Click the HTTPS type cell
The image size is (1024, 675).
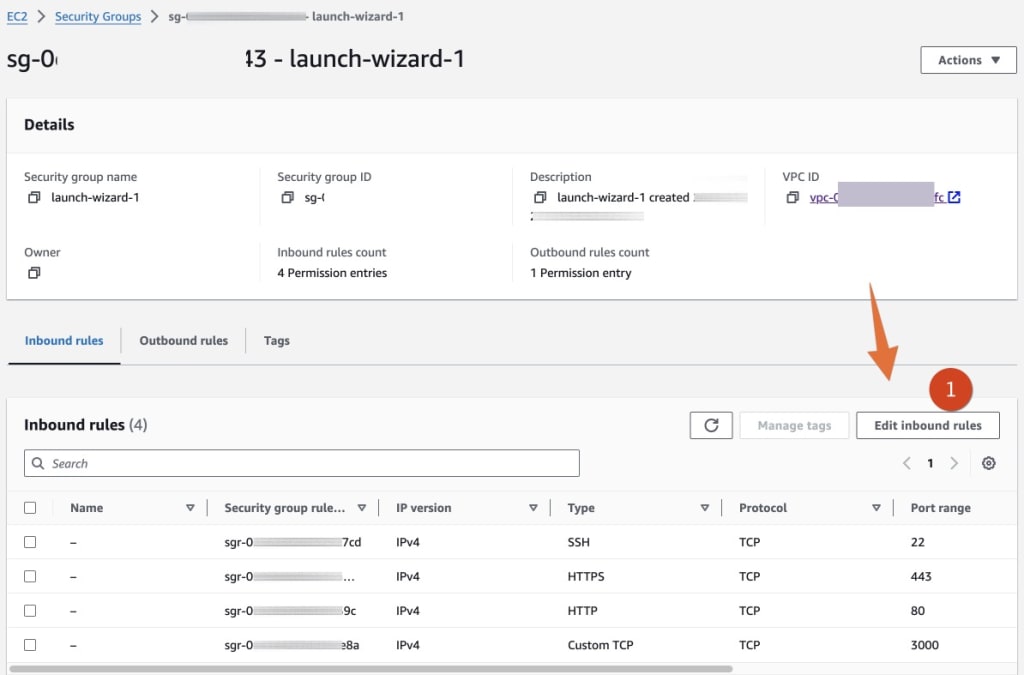[x=586, y=576]
